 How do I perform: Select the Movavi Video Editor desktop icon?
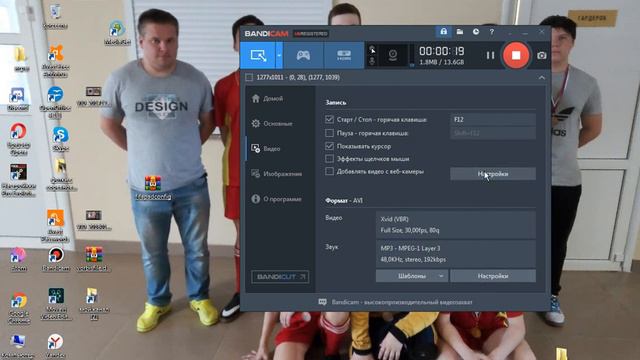(56, 303)
